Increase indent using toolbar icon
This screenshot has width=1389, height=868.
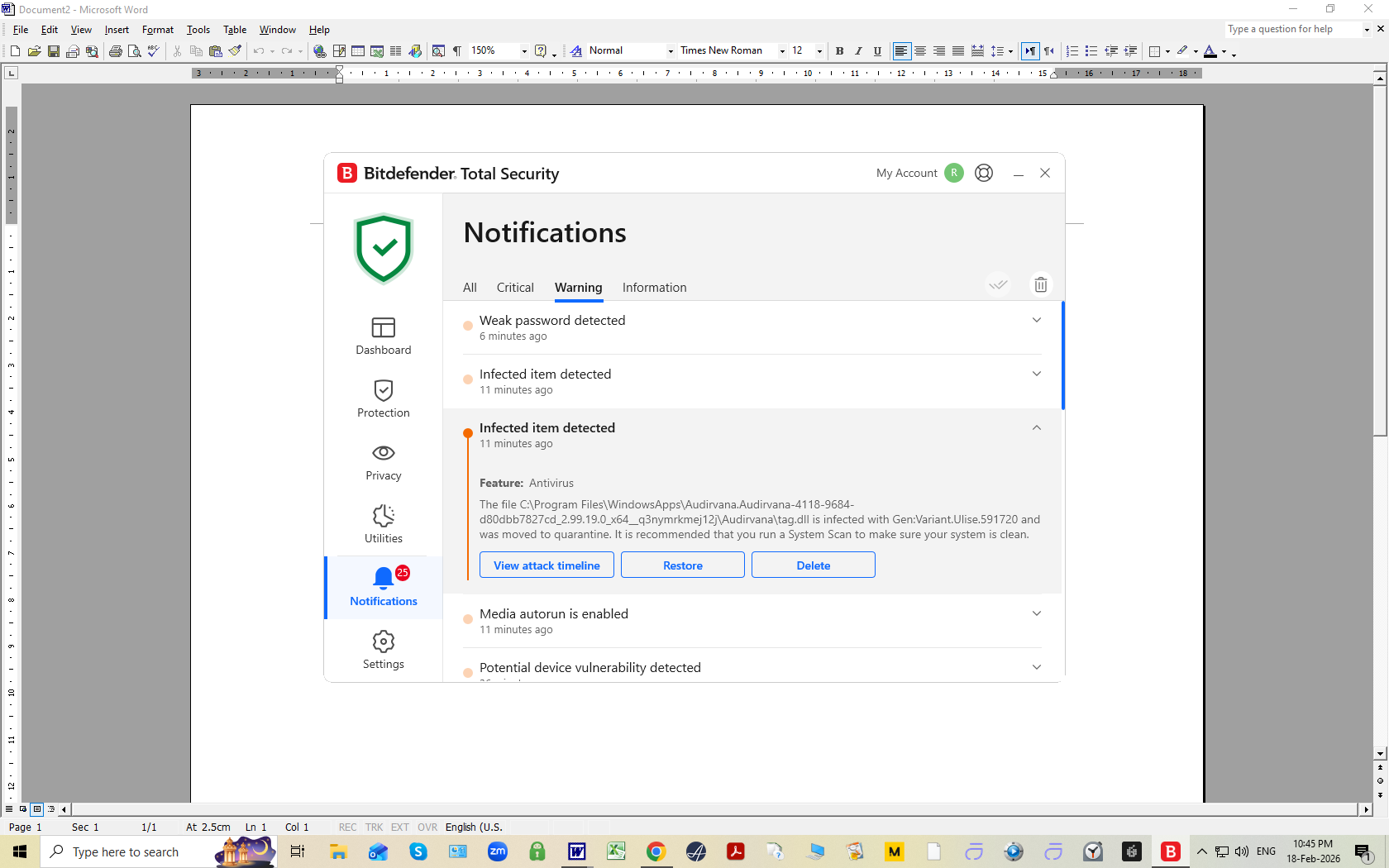(x=1130, y=51)
